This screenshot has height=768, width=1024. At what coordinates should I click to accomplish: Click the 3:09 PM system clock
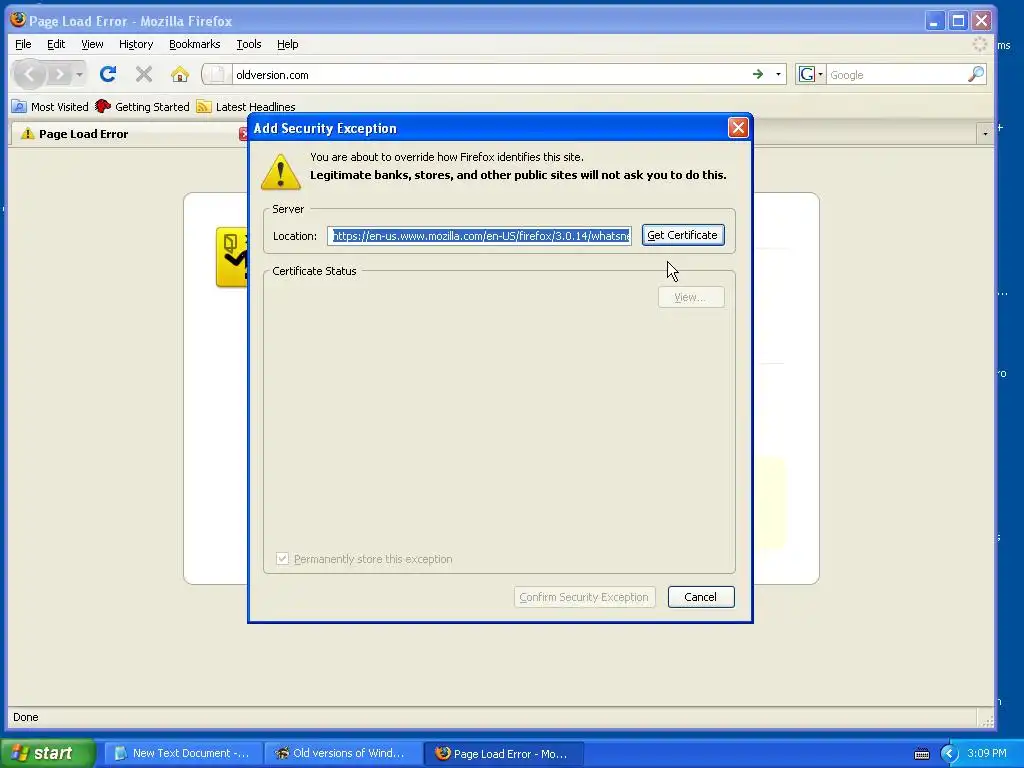tap(987, 753)
